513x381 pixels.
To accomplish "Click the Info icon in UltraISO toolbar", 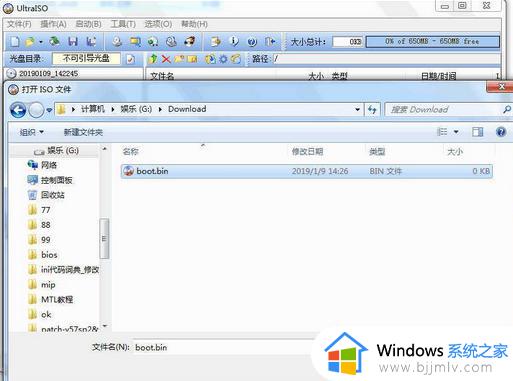I will (x=234, y=42).
